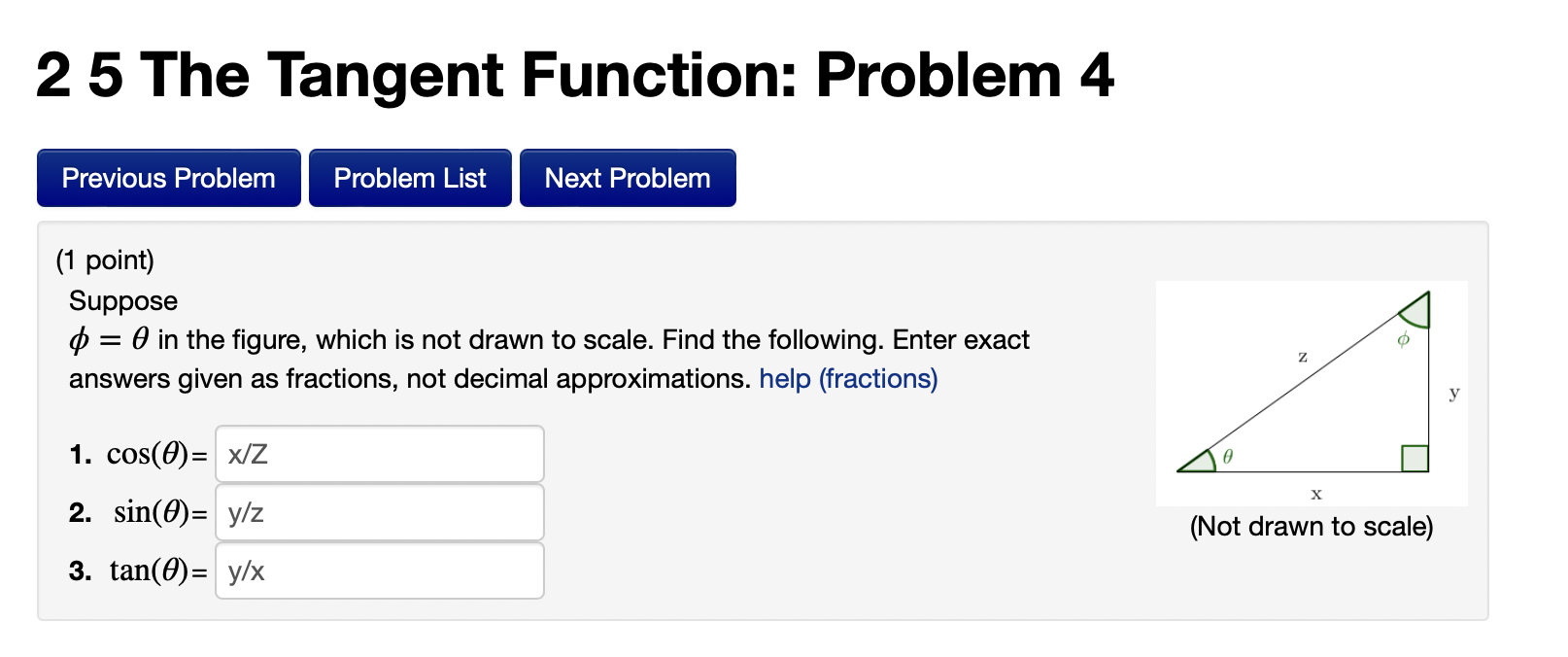Click the right-triangle figure
Viewport: 1568px width, 657px height.
coord(1312,393)
